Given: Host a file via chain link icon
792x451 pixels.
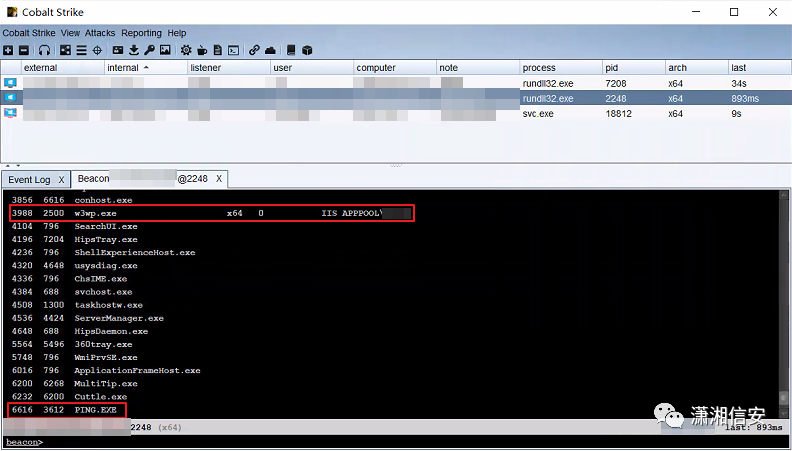Looking at the screenshot, I should coord(254,50).
